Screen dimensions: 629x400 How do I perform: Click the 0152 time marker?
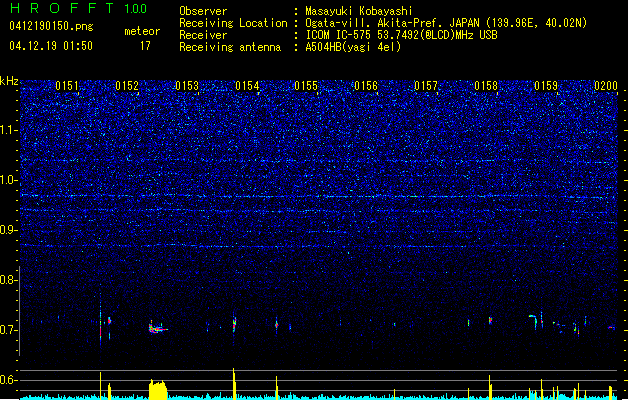[127, 86]
